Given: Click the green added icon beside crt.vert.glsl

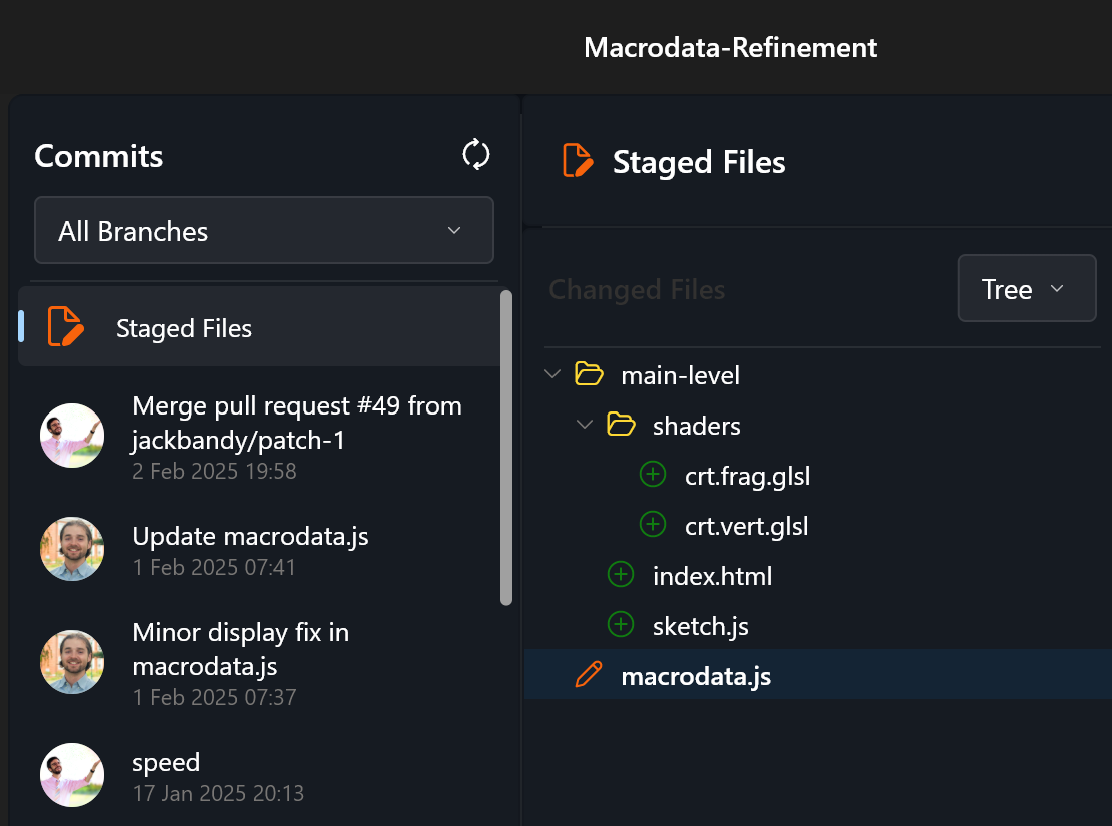Looking at the screenshot, I should [652, 524].
